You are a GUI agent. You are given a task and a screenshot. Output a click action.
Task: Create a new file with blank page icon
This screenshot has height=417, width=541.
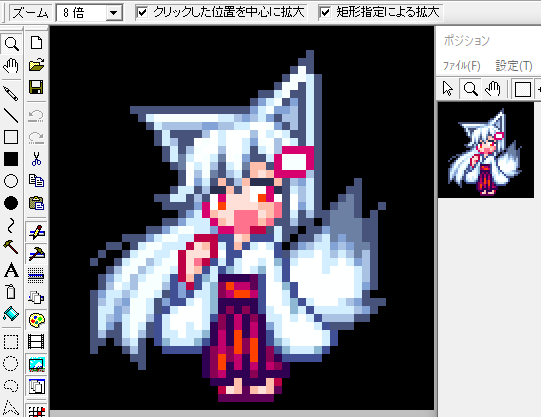click(36, 43)
